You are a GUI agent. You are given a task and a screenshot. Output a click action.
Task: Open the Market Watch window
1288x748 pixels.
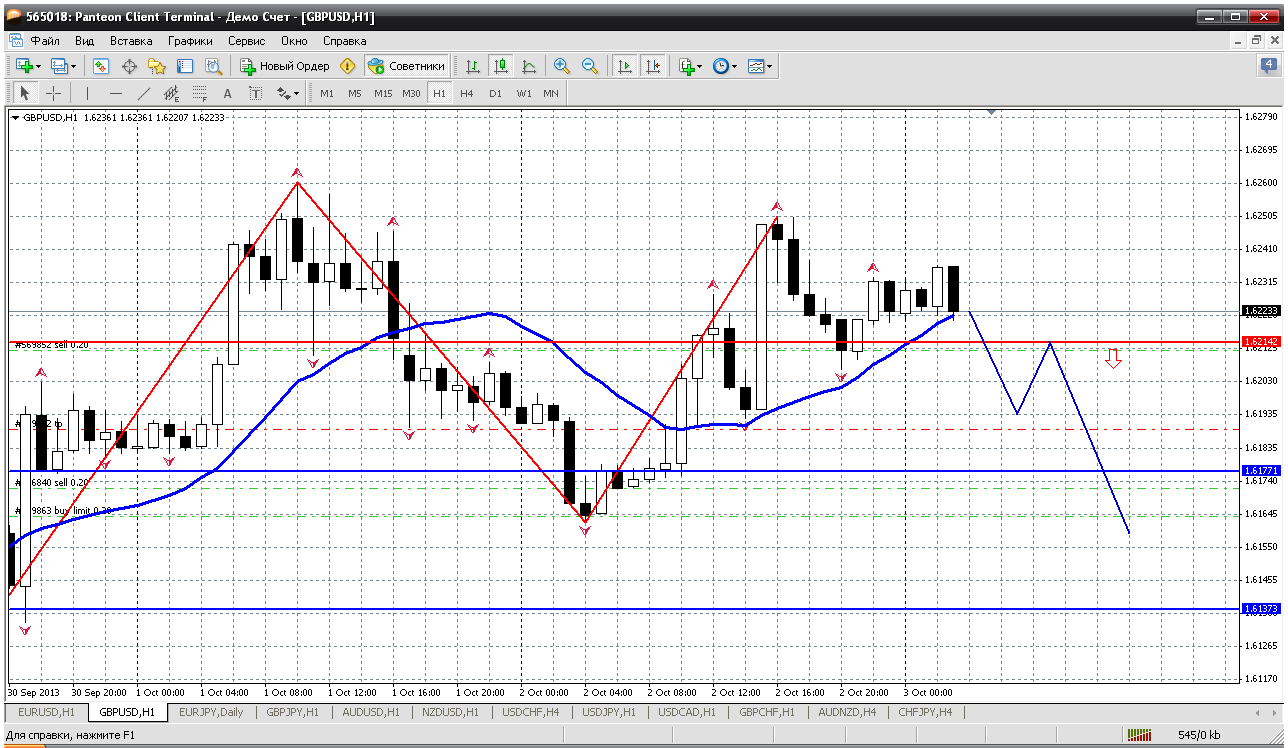click(x=101, y=66)
